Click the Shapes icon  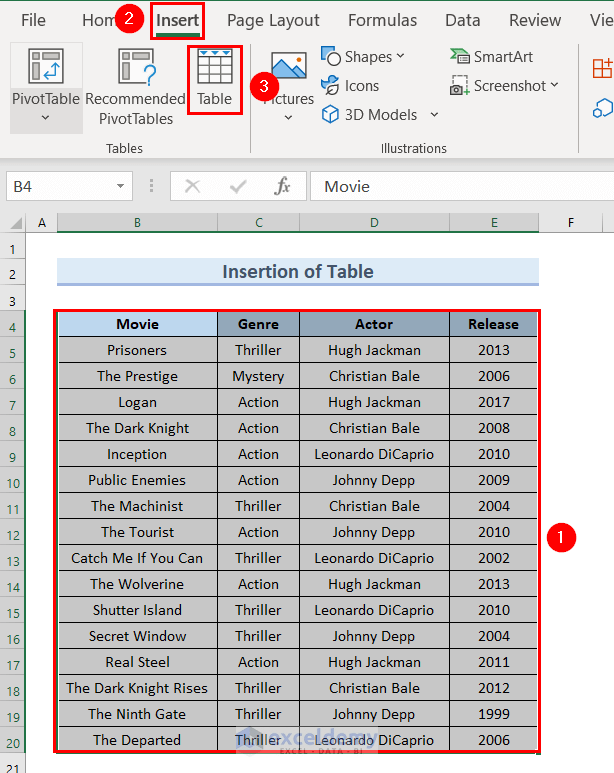coord(330,56)
